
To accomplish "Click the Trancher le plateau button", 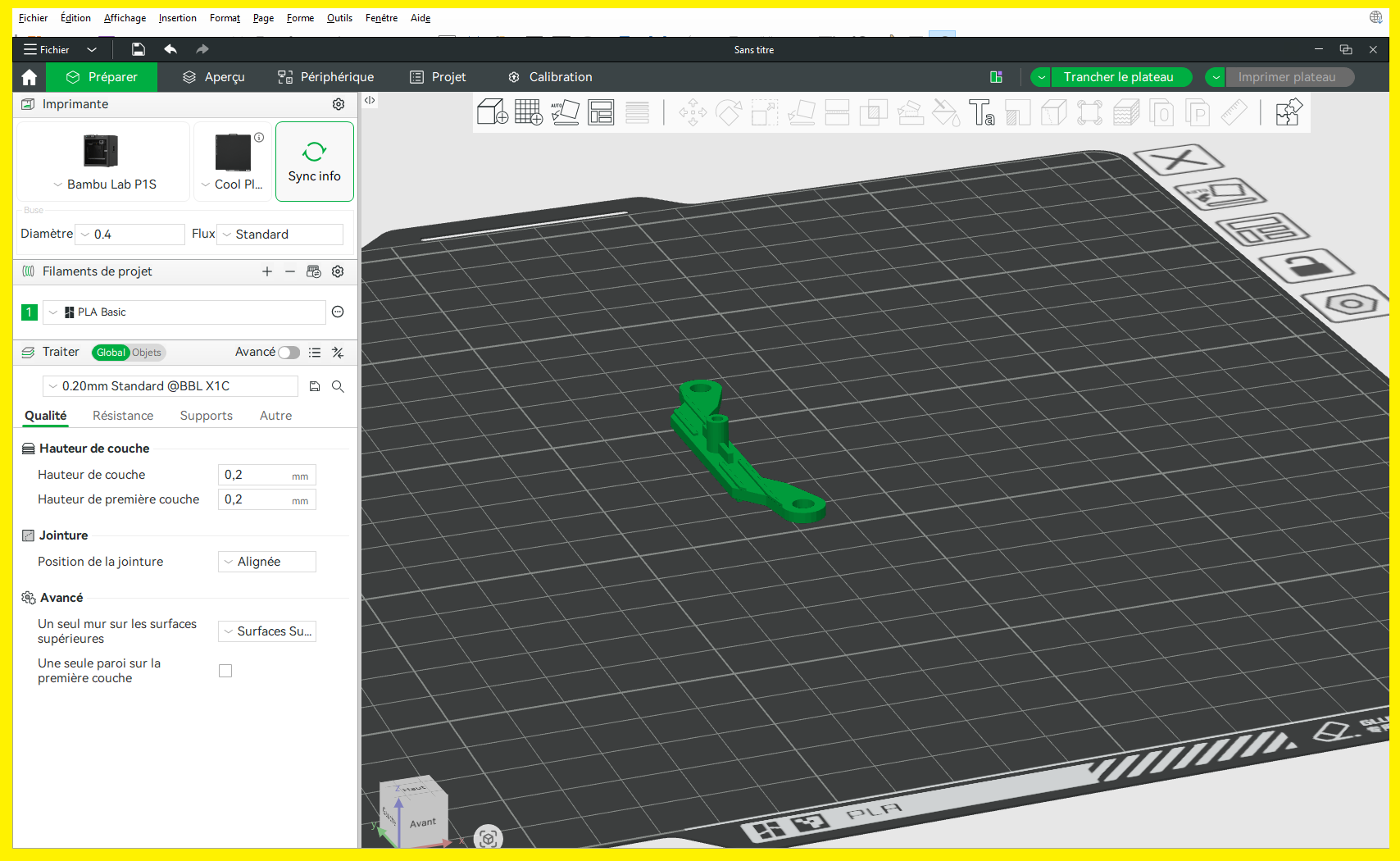I will pyautogui.click(x=1118, y=77).
